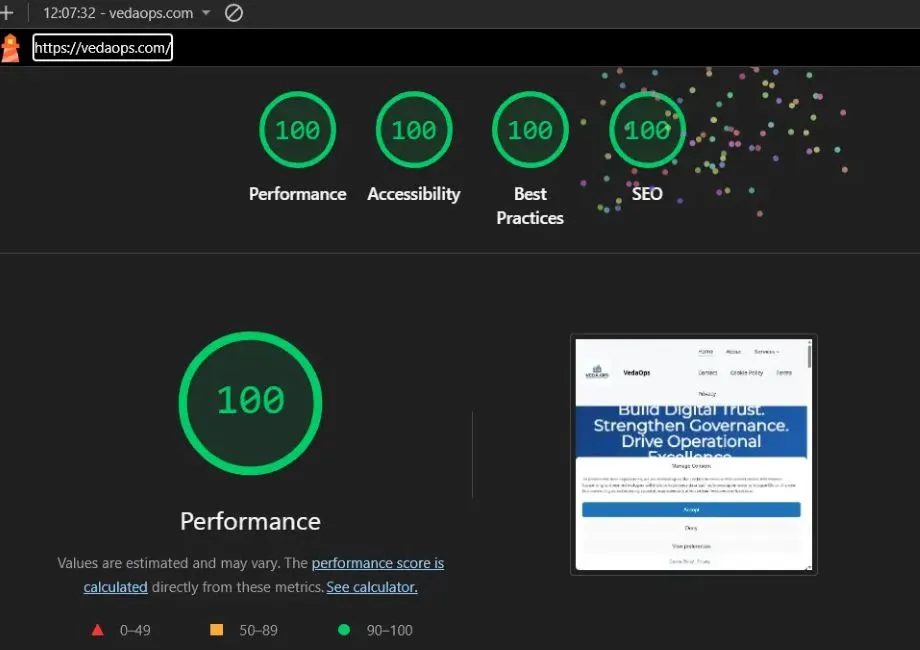
Task: Click the '50–89' legend text
Action: [258, 630]
